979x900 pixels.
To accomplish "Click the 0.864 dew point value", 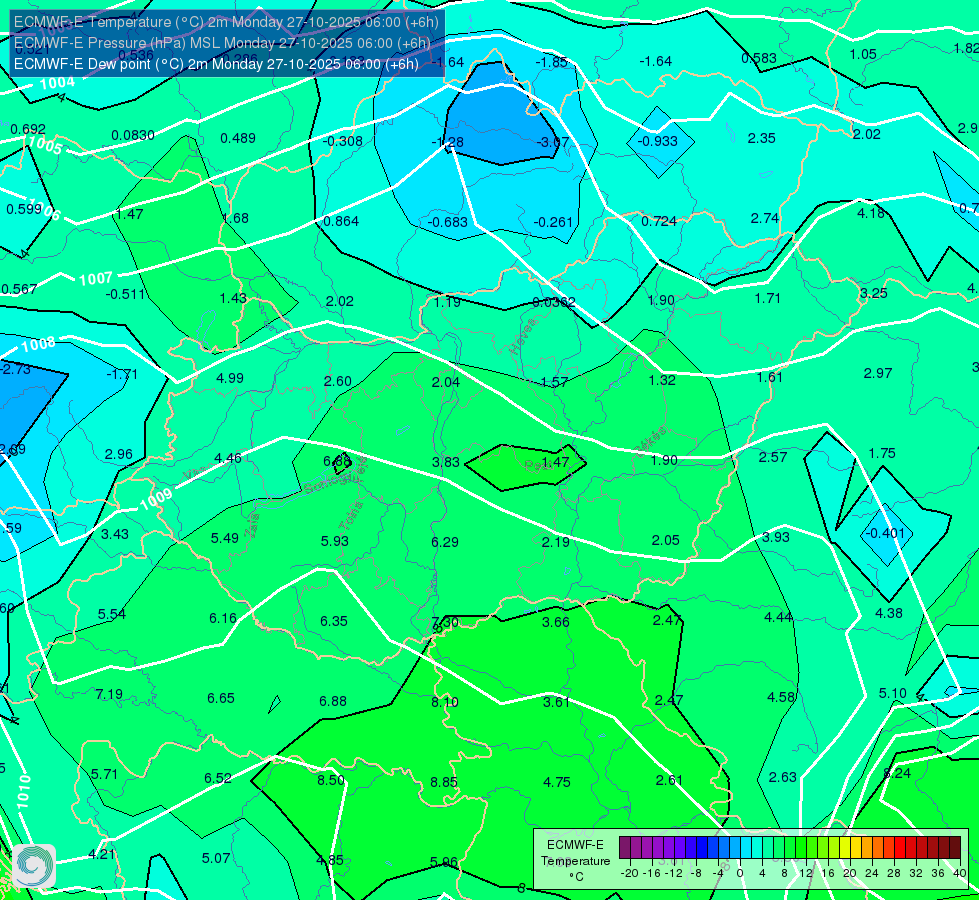I will click(x=341, y=220).
